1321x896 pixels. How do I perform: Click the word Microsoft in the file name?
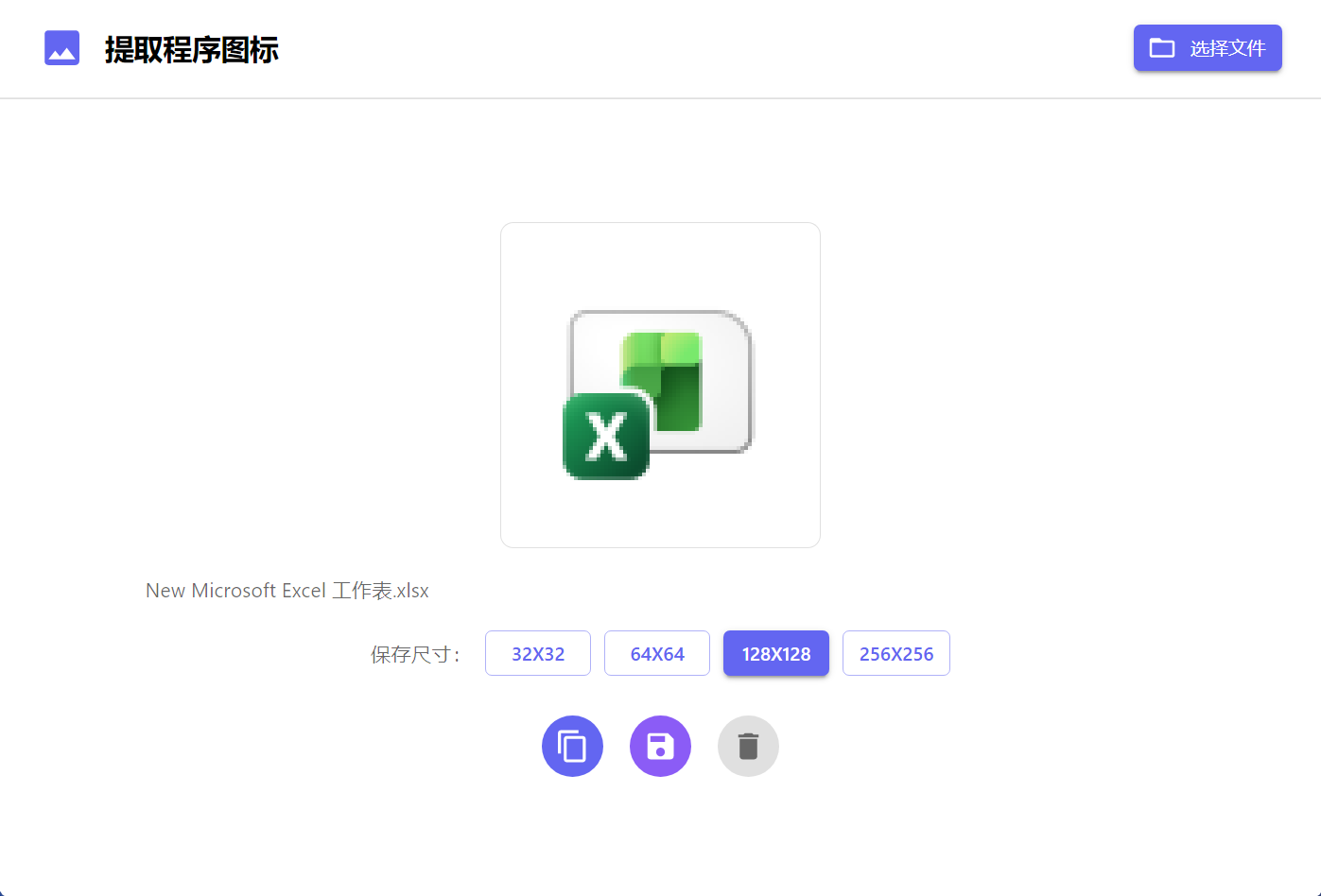click(x=234, y=591)
